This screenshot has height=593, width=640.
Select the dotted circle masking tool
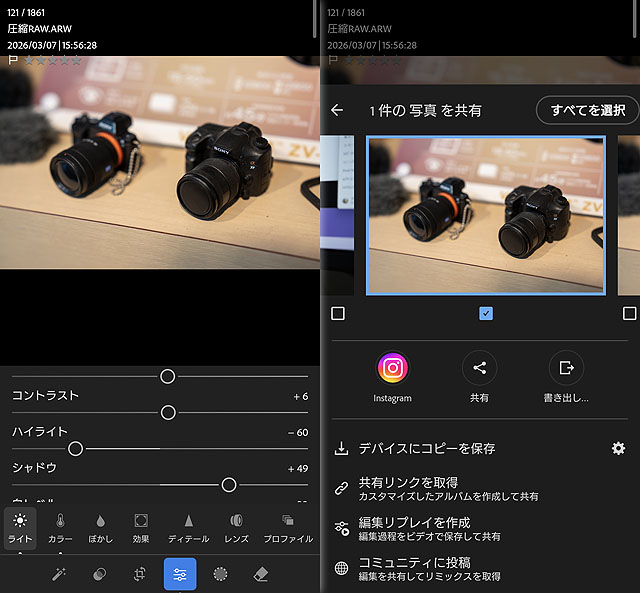(x=220, y=574)
